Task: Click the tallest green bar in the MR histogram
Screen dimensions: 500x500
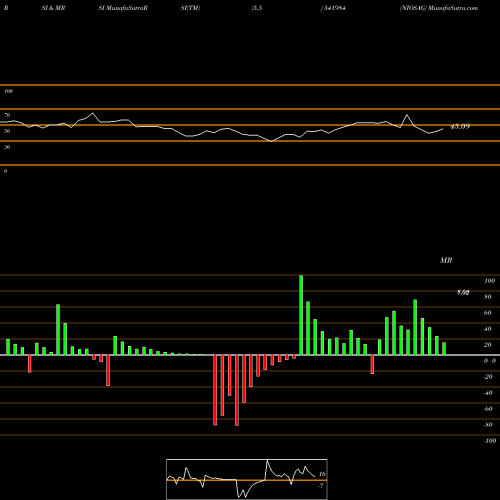Action: click(301, 315)
